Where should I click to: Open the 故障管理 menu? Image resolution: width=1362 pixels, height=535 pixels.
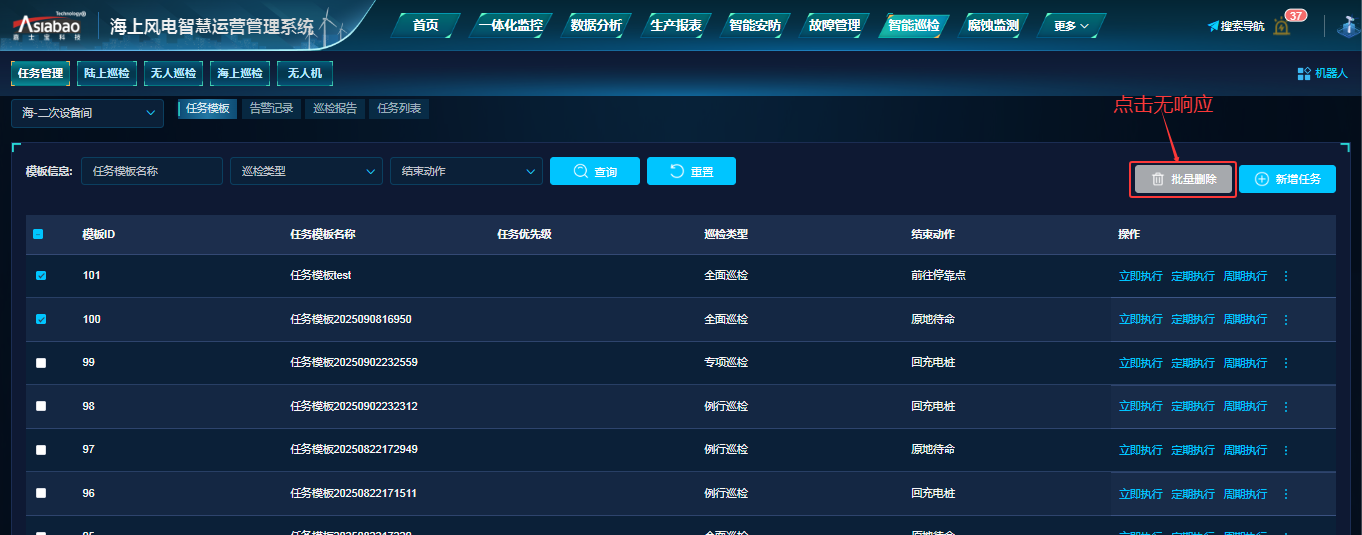pos(834,25)
